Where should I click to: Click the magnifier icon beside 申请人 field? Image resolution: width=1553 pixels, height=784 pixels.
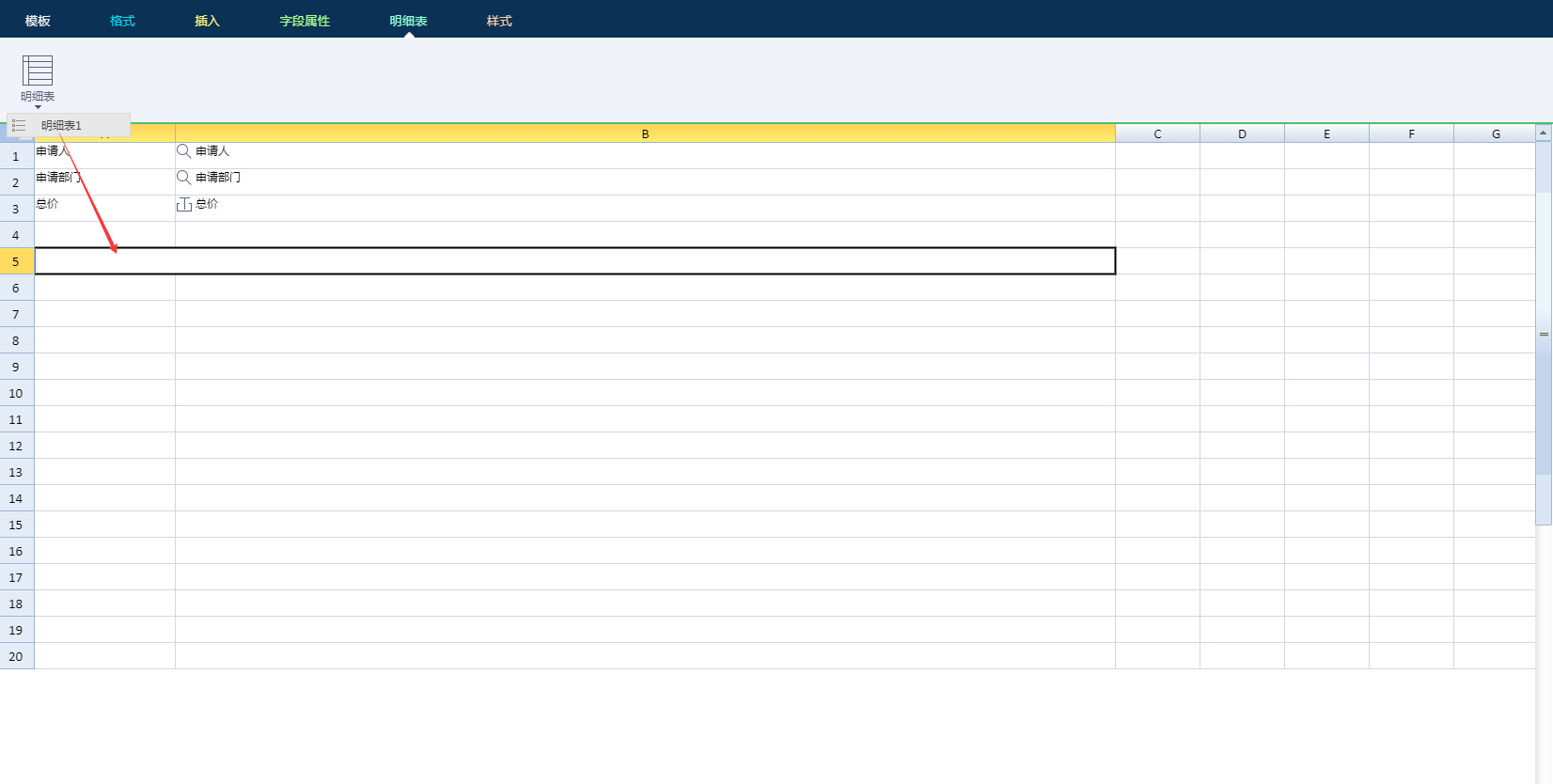pyautogui.click(x=184, y=151)
